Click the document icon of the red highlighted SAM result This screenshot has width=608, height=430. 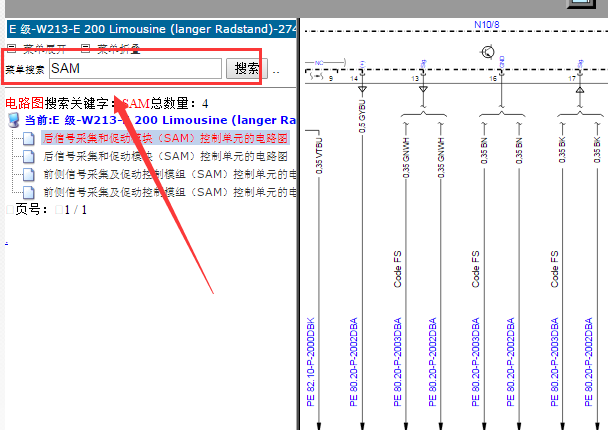[x=29, y=138]
